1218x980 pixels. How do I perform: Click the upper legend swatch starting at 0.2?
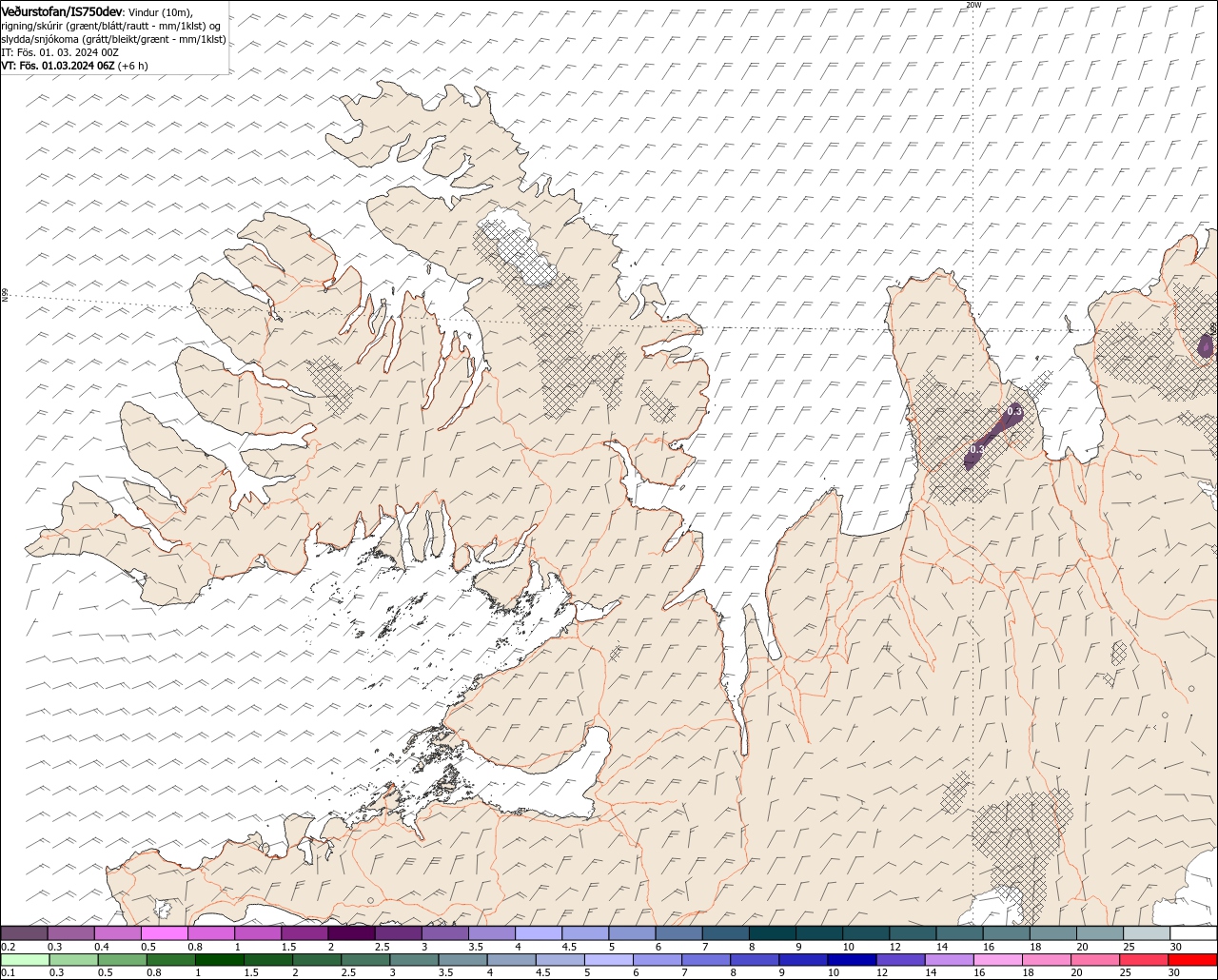coord(24,933)
